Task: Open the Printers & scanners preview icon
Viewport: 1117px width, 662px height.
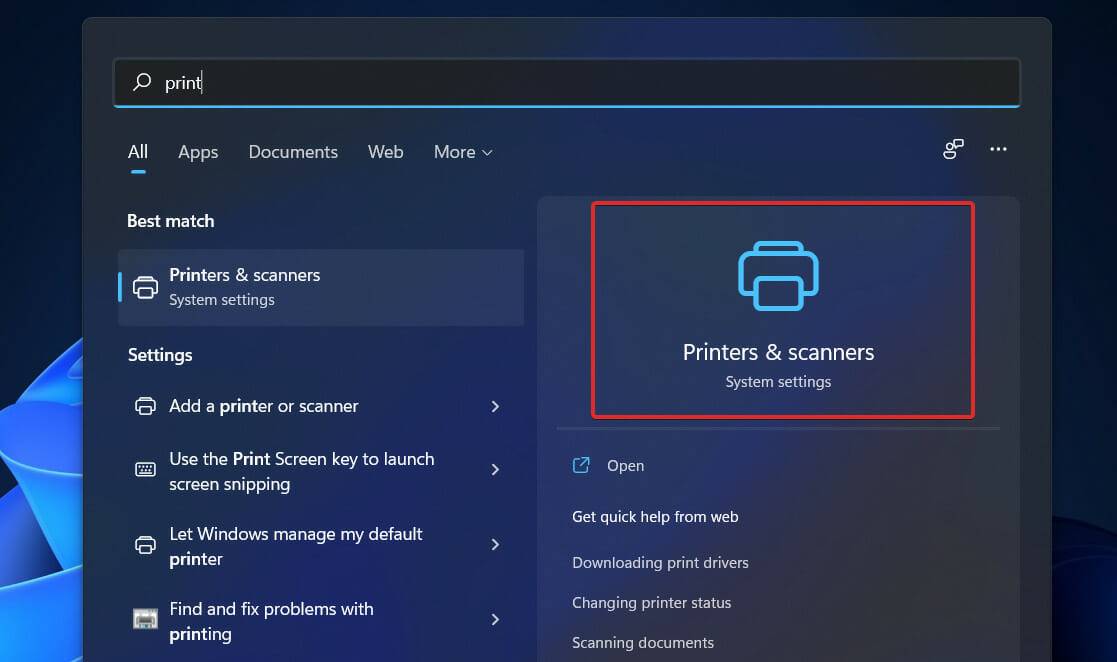Action: pyautogui.click(x=778, y=276)
